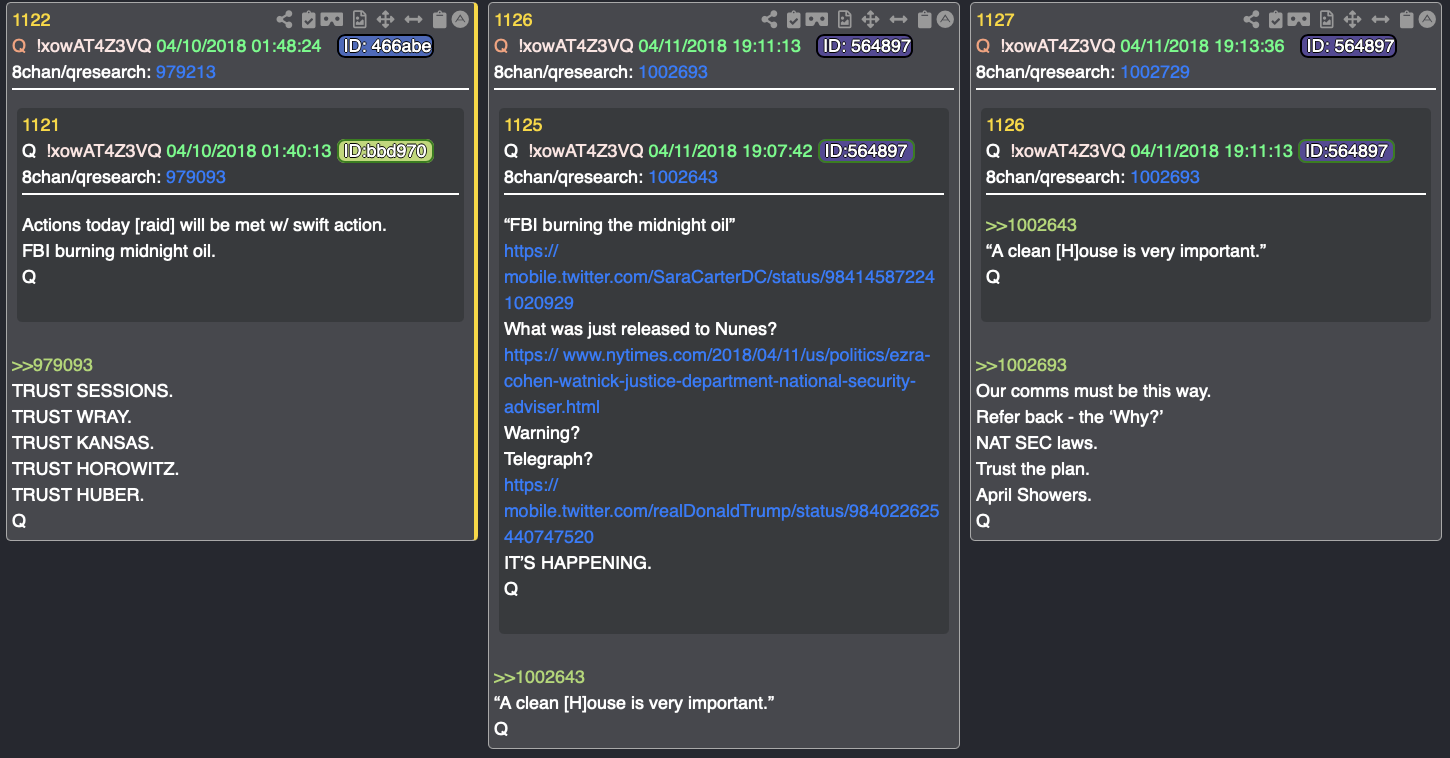
Task: Follow >>1002693 reply reference in post 1127
Action: (1021, 365)
